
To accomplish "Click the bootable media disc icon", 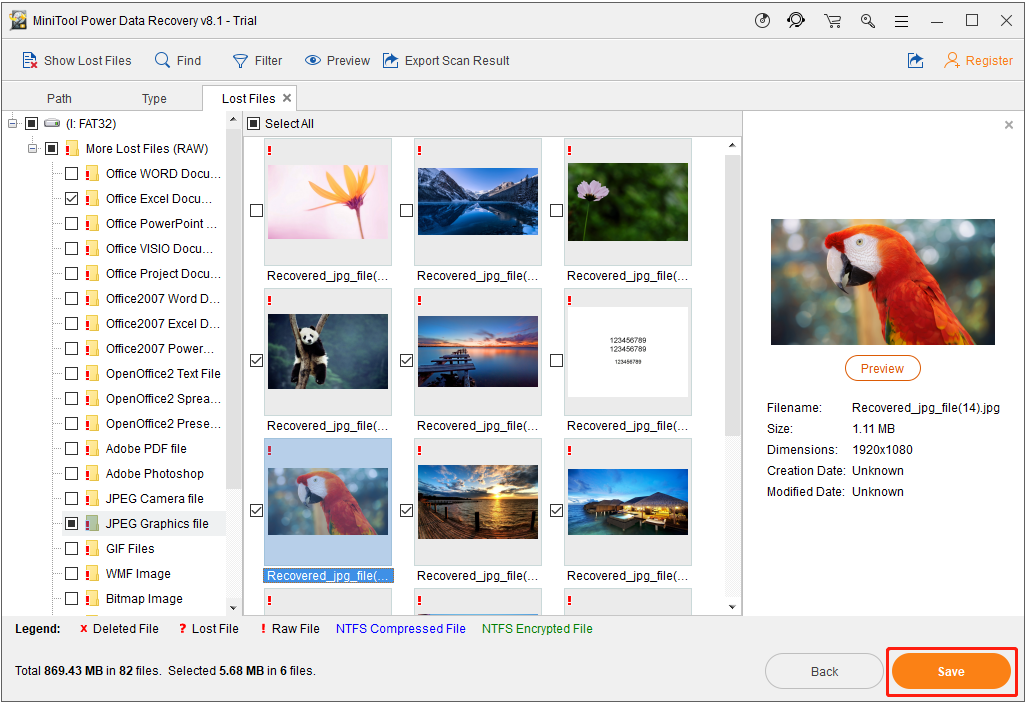I will coord(762,20).
